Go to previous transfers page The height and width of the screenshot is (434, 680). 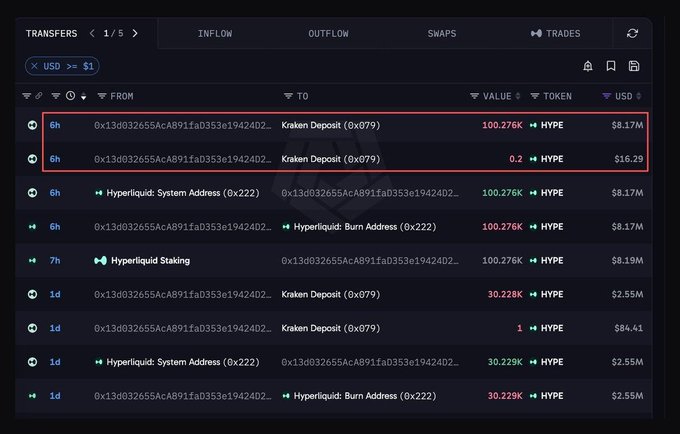(x=92, y=33)
